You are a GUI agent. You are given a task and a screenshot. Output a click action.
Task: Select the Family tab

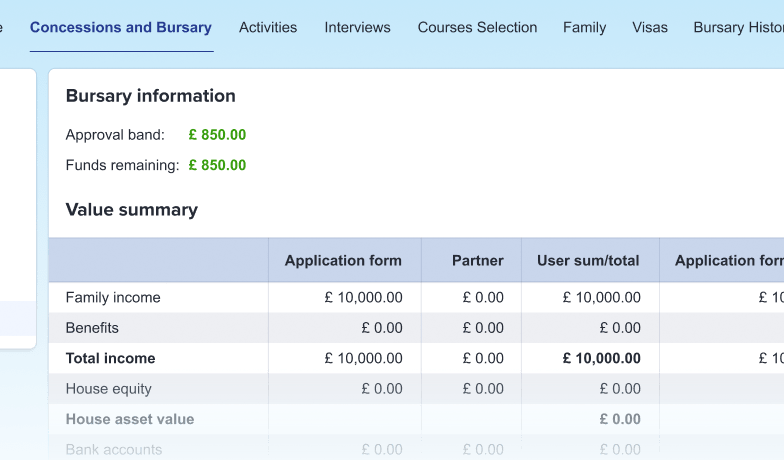pyautogui.click(x=584, y=28)
